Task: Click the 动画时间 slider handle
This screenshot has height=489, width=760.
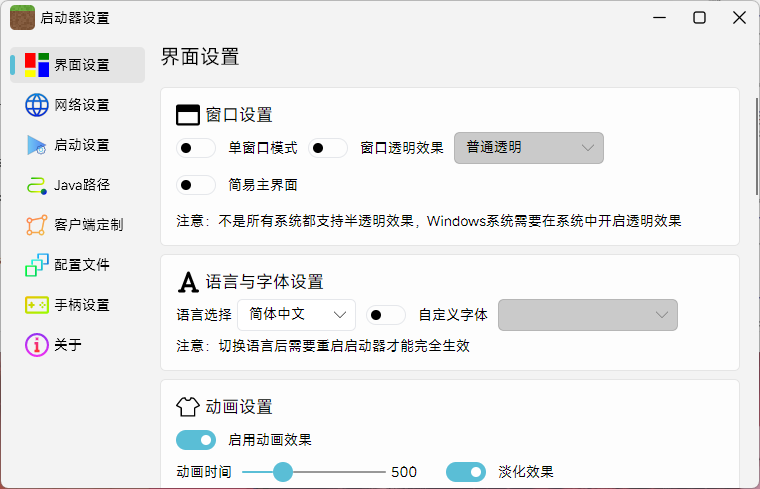Action: [283, 472]
